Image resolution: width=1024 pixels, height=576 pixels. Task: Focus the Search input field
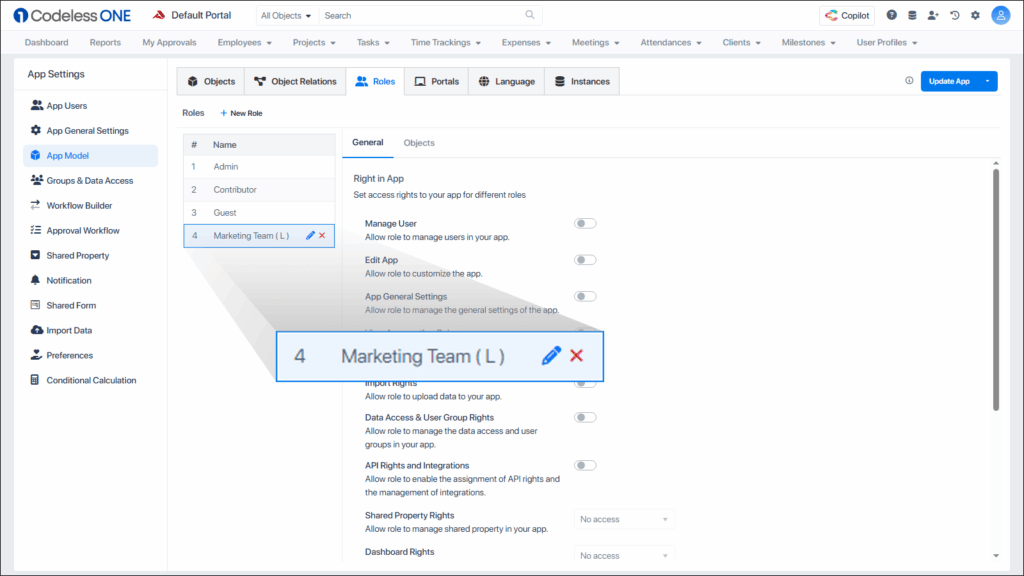click(423, 15)
